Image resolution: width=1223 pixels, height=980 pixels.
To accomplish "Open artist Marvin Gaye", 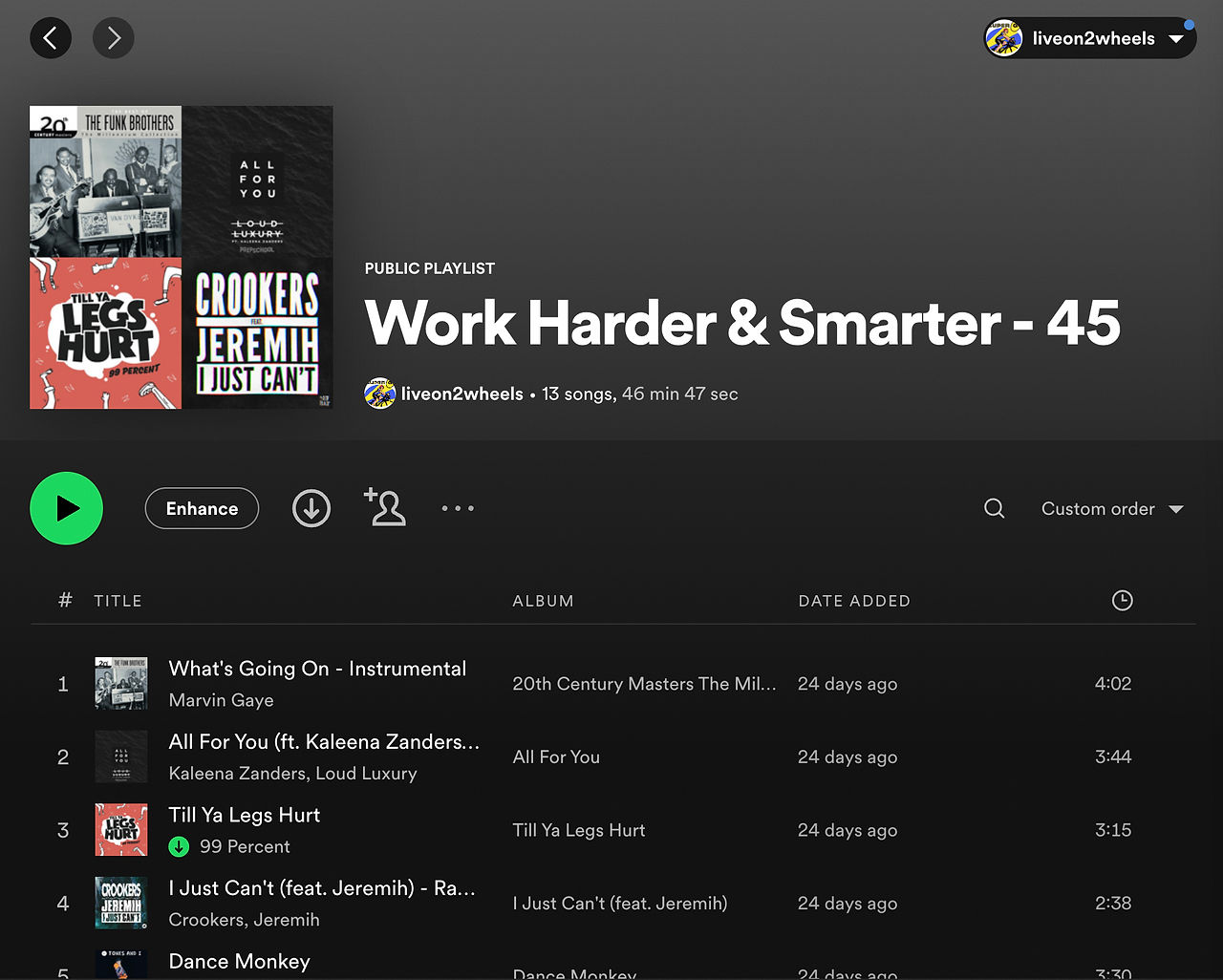I will (x=221, y=700).
